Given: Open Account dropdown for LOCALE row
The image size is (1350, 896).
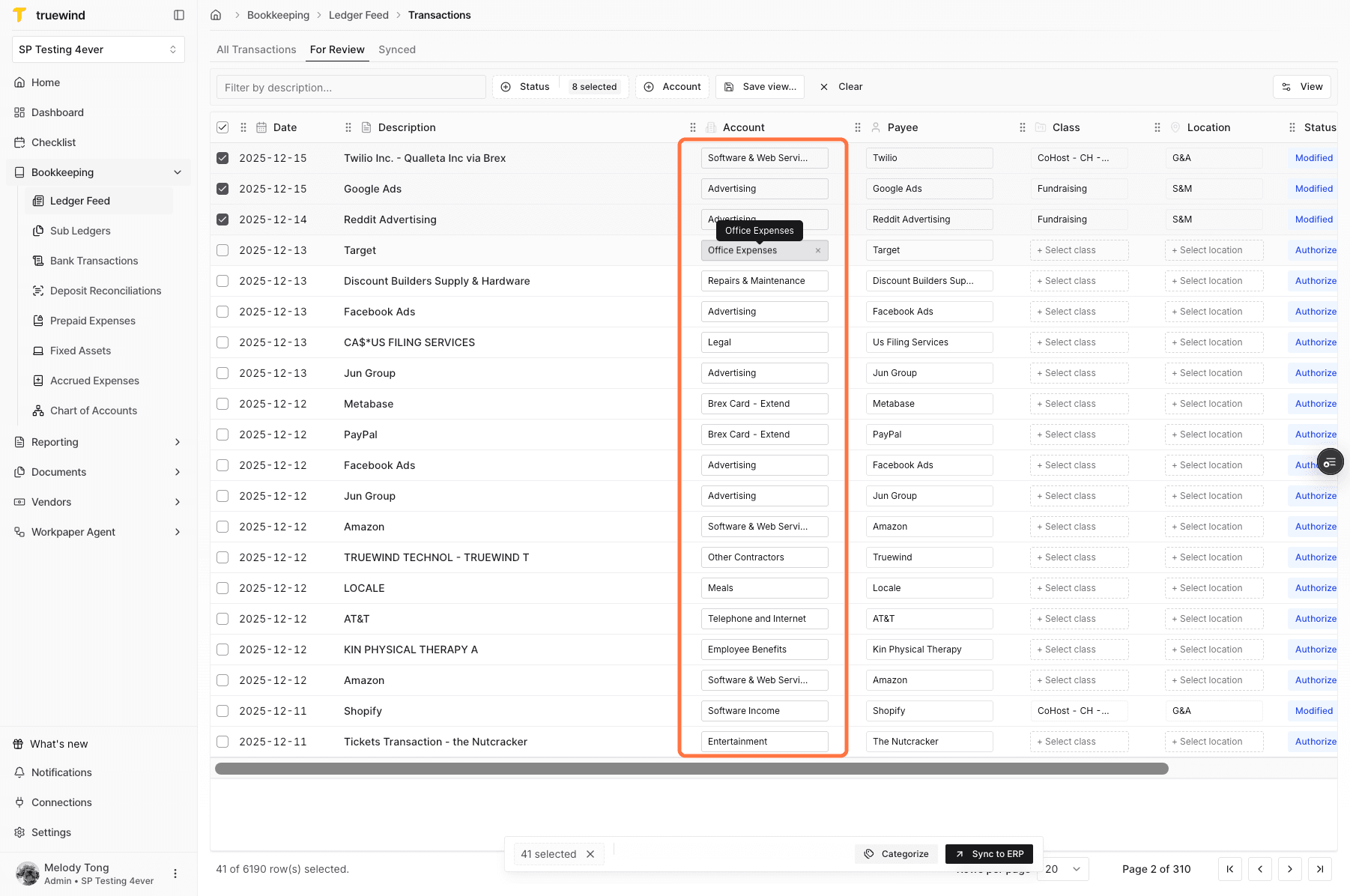Looking at the screenshot, I should pos(764,588).
